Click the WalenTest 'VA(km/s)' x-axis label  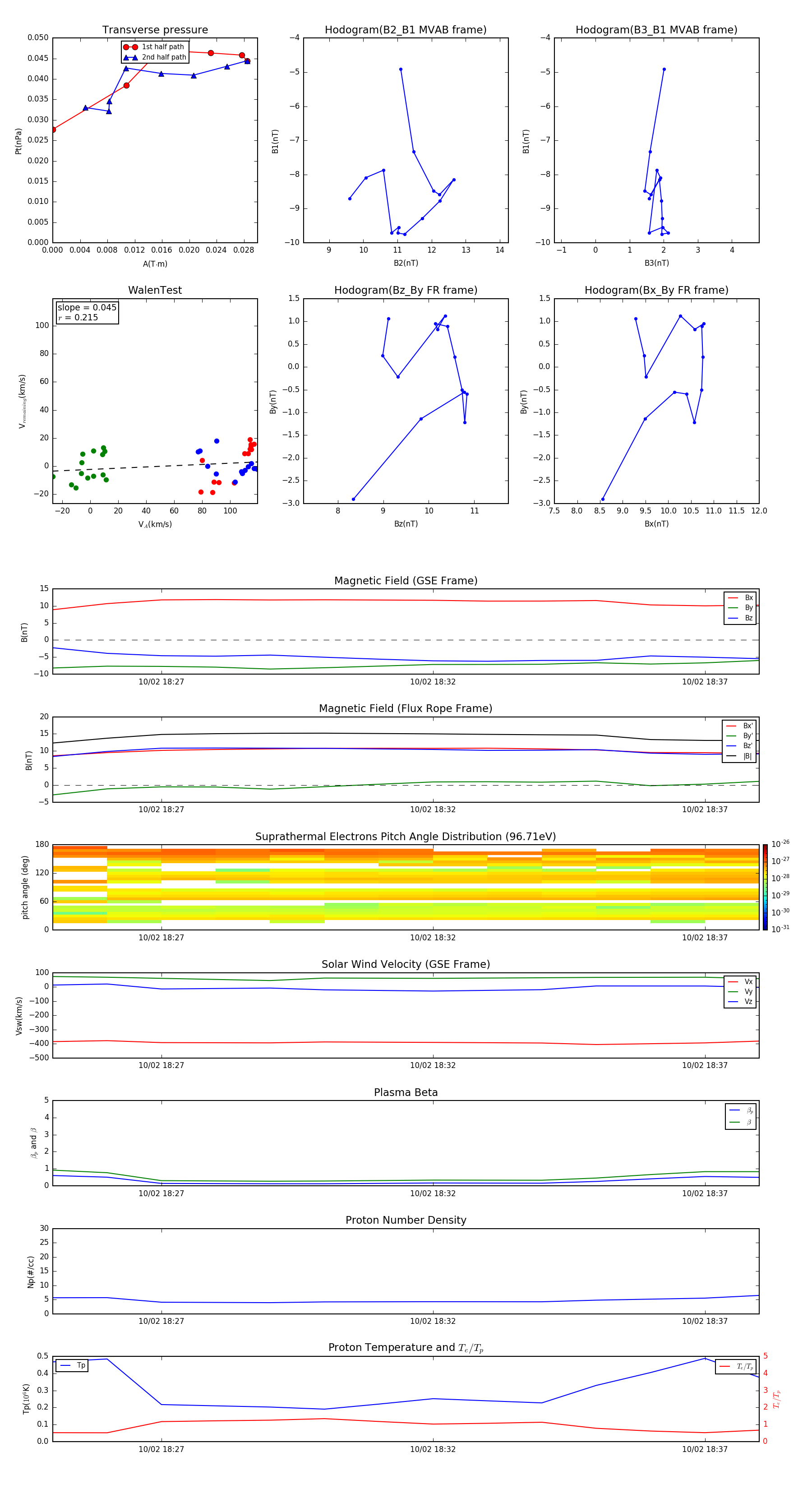click(x=155, y=524)
